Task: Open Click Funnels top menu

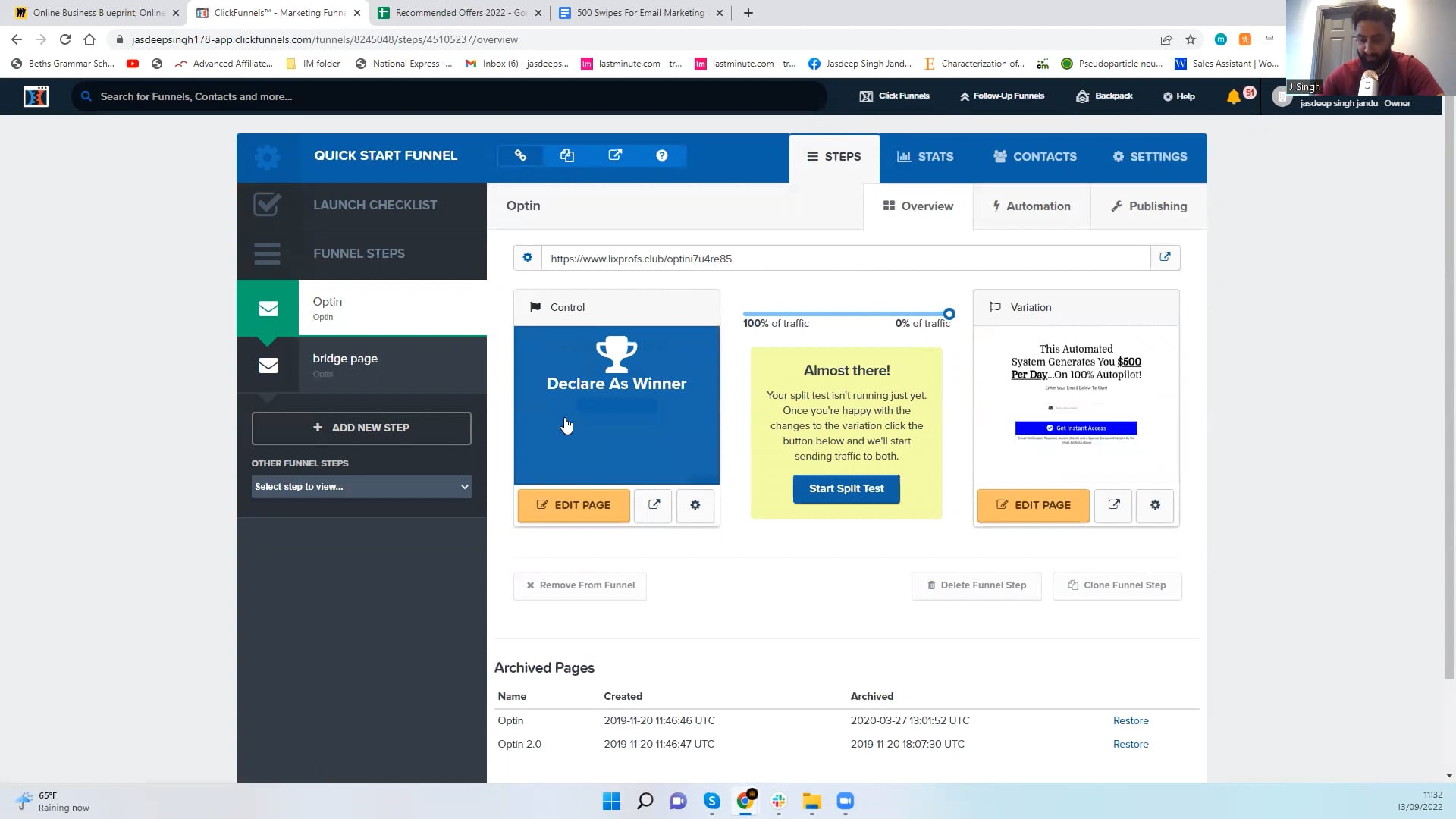Action: click(895, 96)
